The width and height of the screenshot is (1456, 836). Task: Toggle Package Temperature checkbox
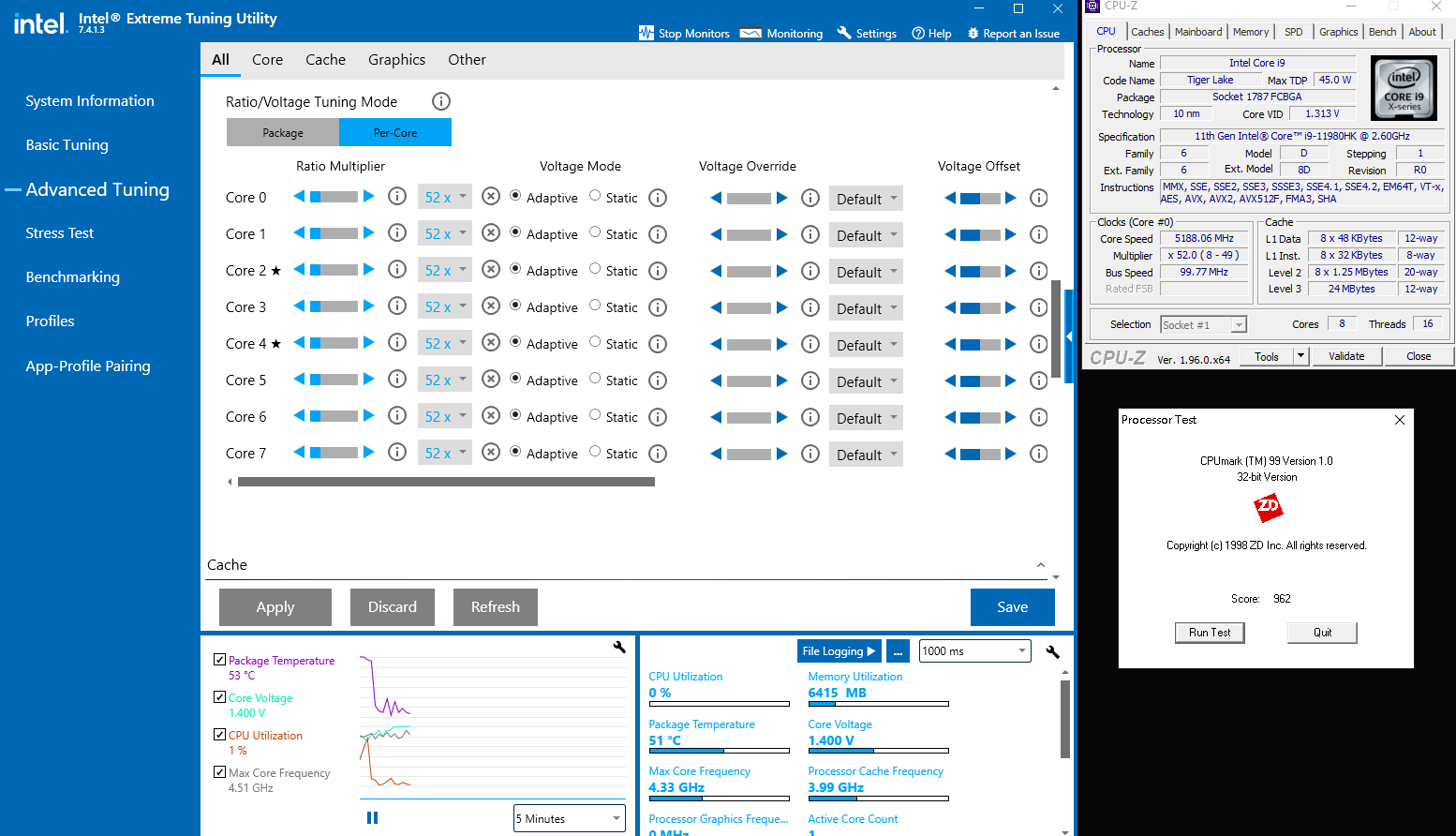pyautogui.click(x=219, y=660)
